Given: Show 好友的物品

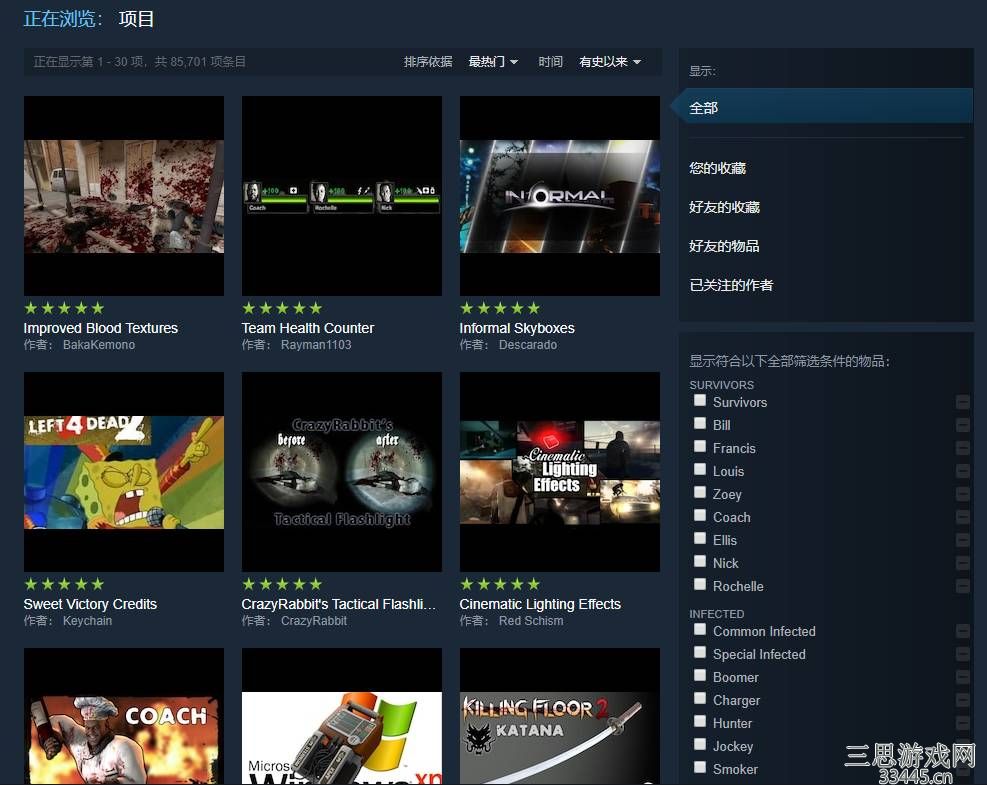Looking at the screenshot, I should click(x=724, y=246).
